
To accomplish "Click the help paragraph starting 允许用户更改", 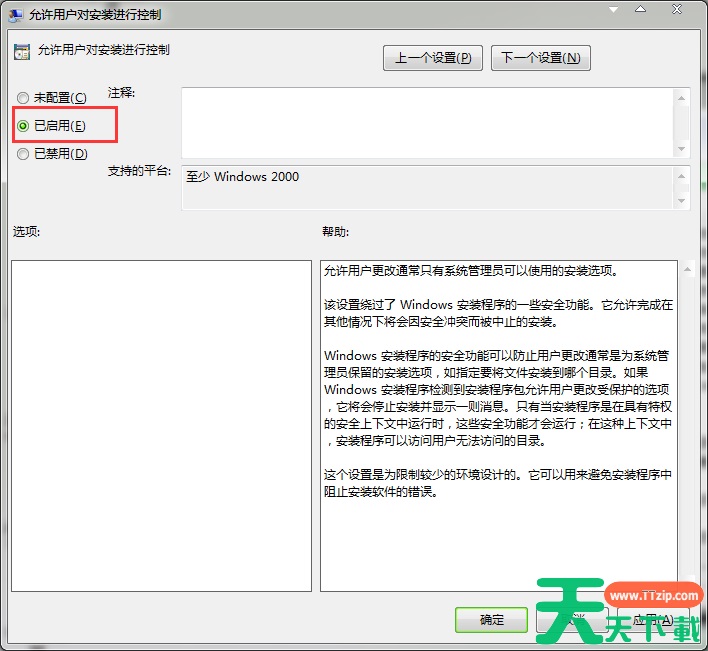I will point(470,270).
